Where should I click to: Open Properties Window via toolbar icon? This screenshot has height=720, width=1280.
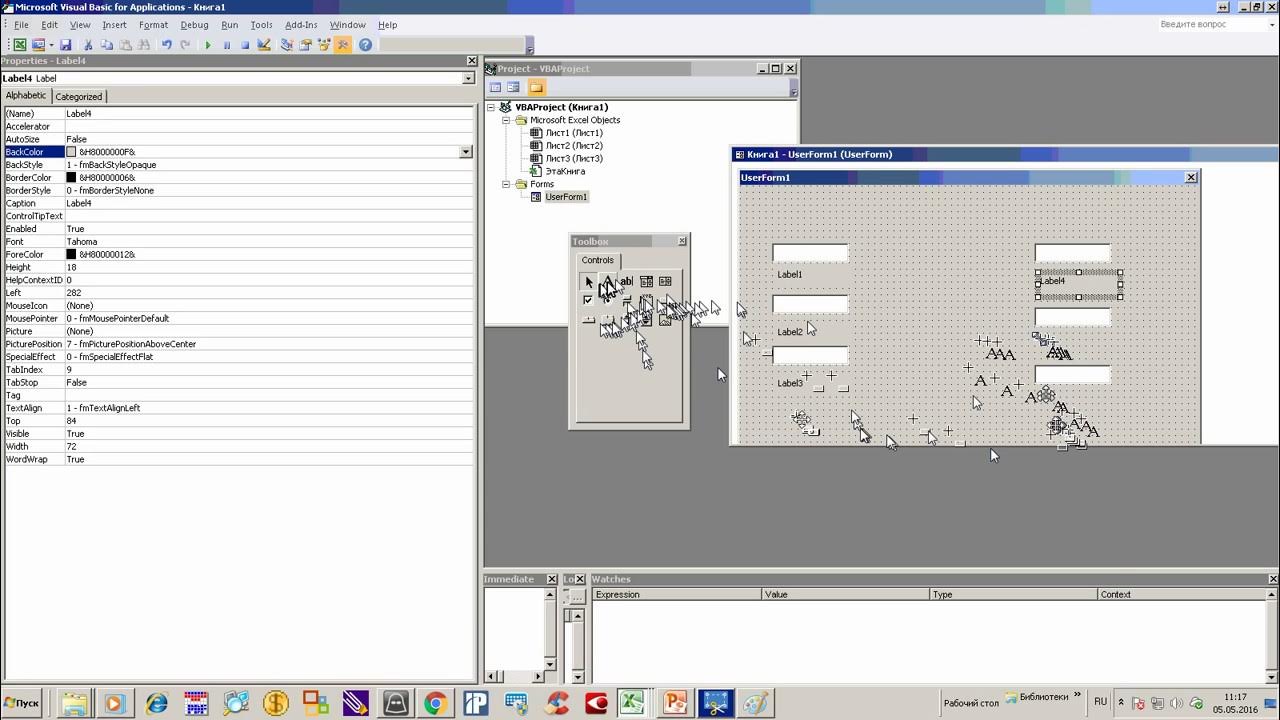point(305,45)
